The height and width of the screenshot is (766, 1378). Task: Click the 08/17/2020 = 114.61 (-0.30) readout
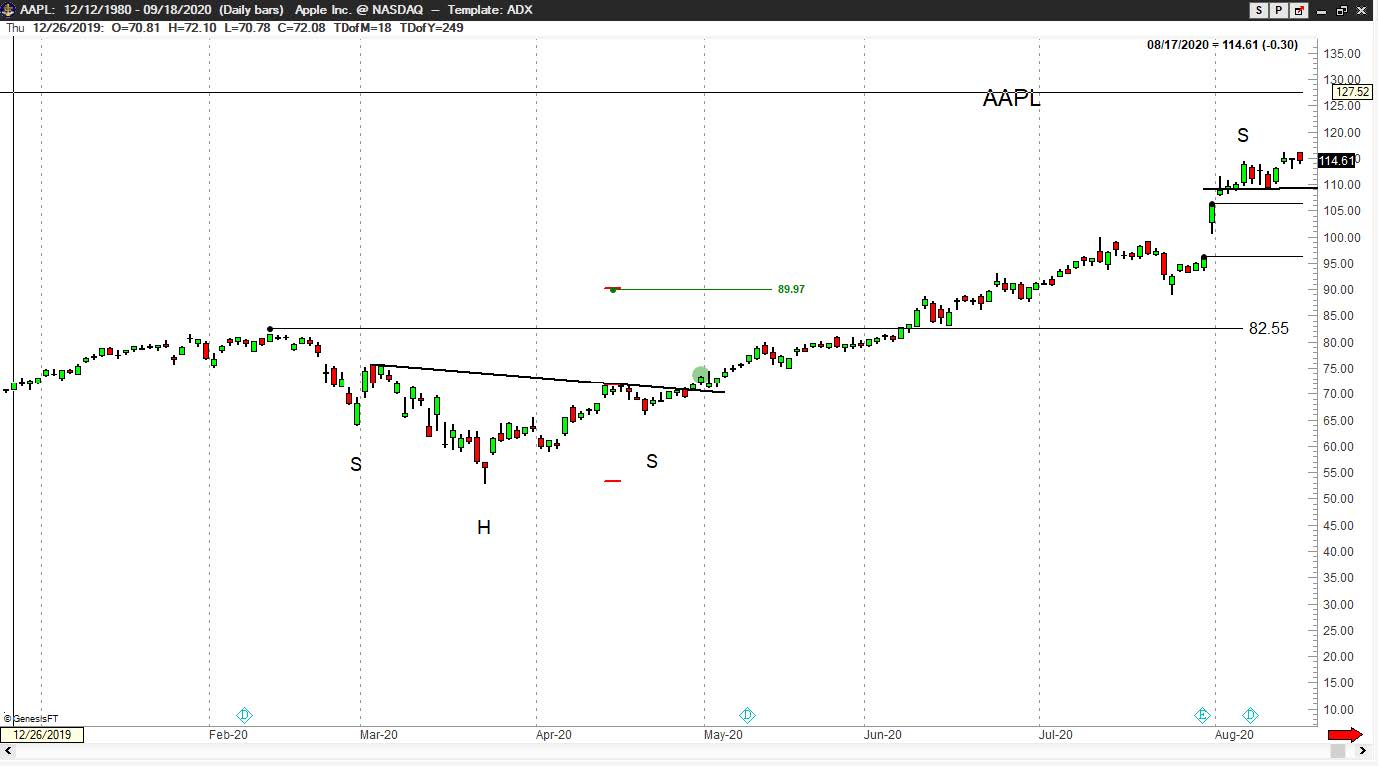pos(1223,45)
